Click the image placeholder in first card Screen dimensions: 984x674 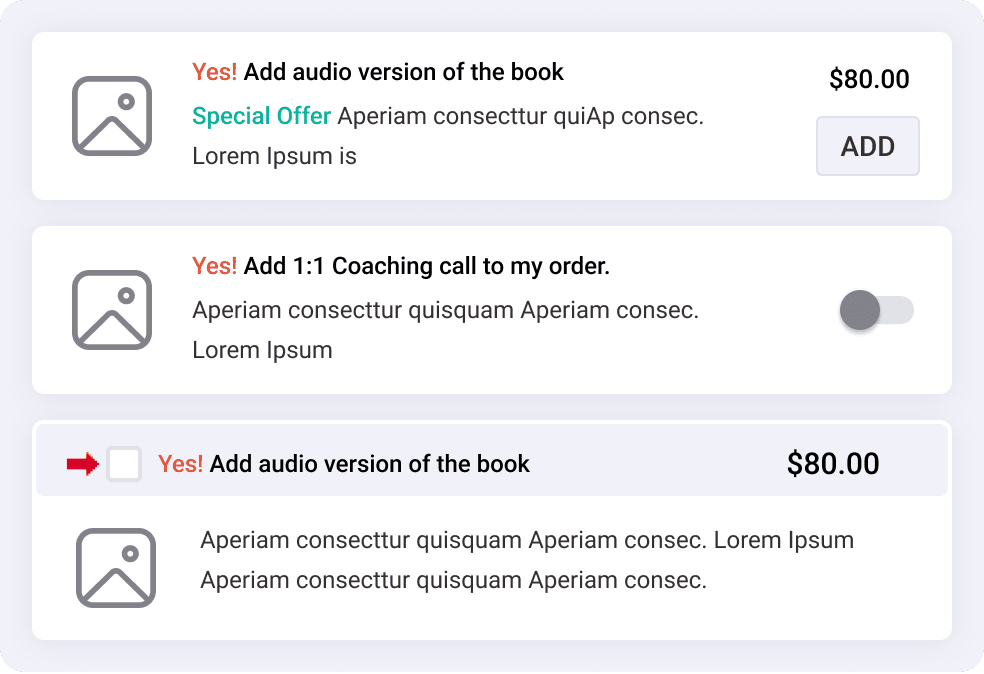click(112, 116)
